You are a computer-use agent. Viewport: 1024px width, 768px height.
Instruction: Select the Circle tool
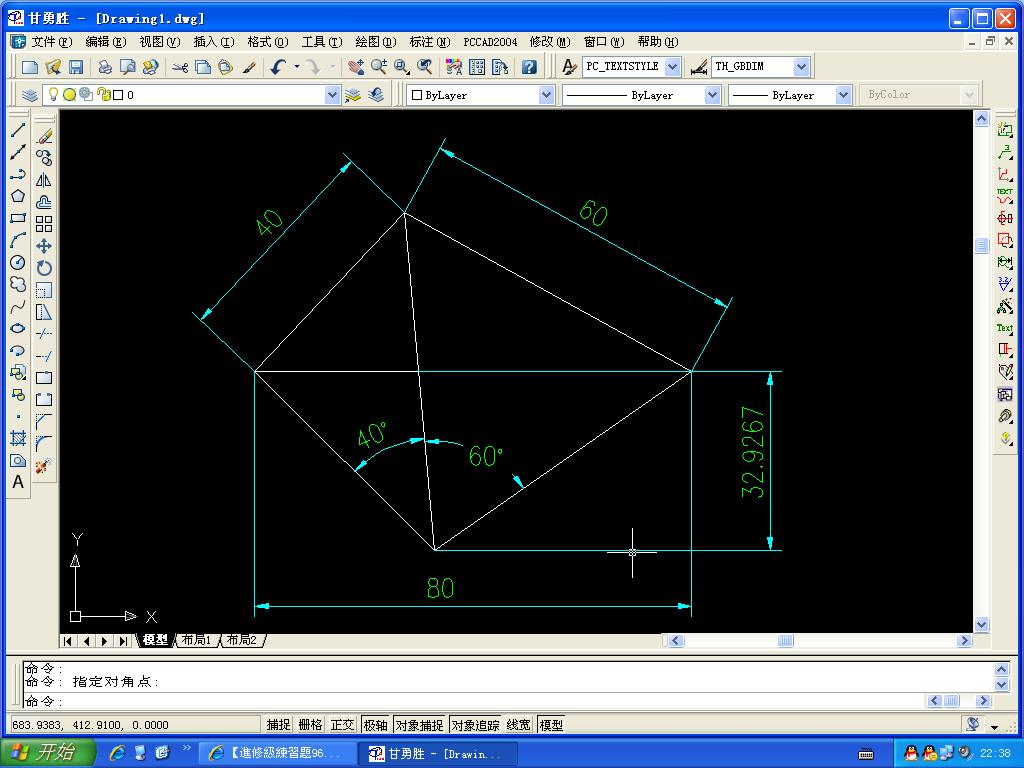pyautogui.click(x=18, y=263)
